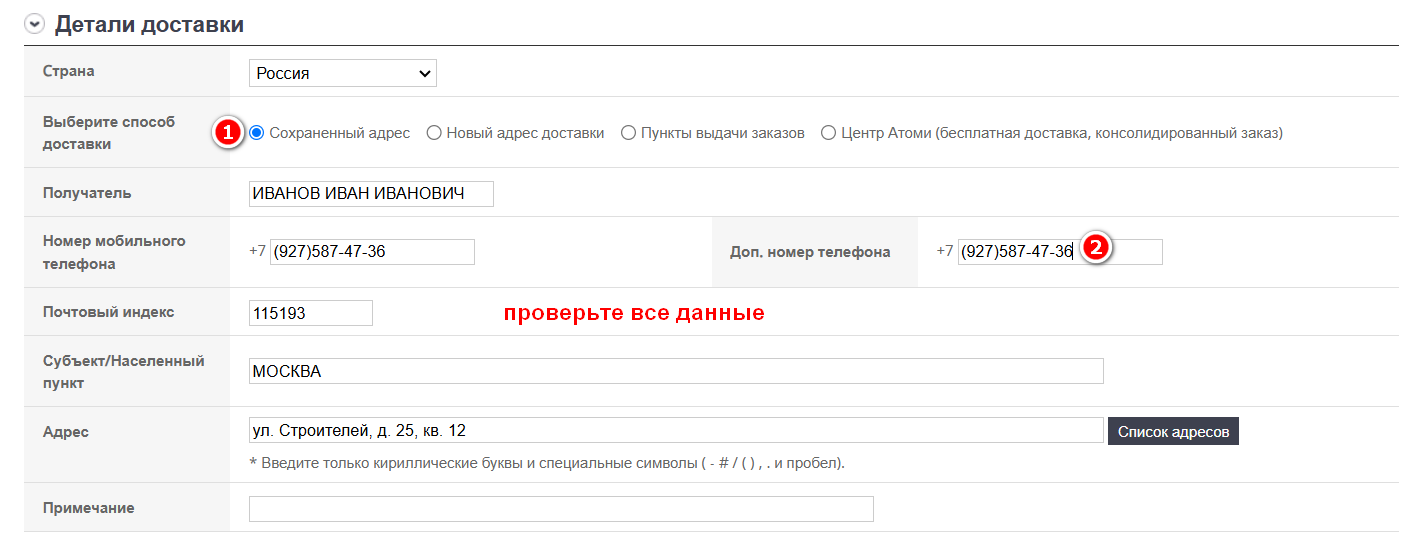This screenshot has height=552, width=1404.
Task: Click the +7 prefix before mobile number
Action: coord(258,251)
